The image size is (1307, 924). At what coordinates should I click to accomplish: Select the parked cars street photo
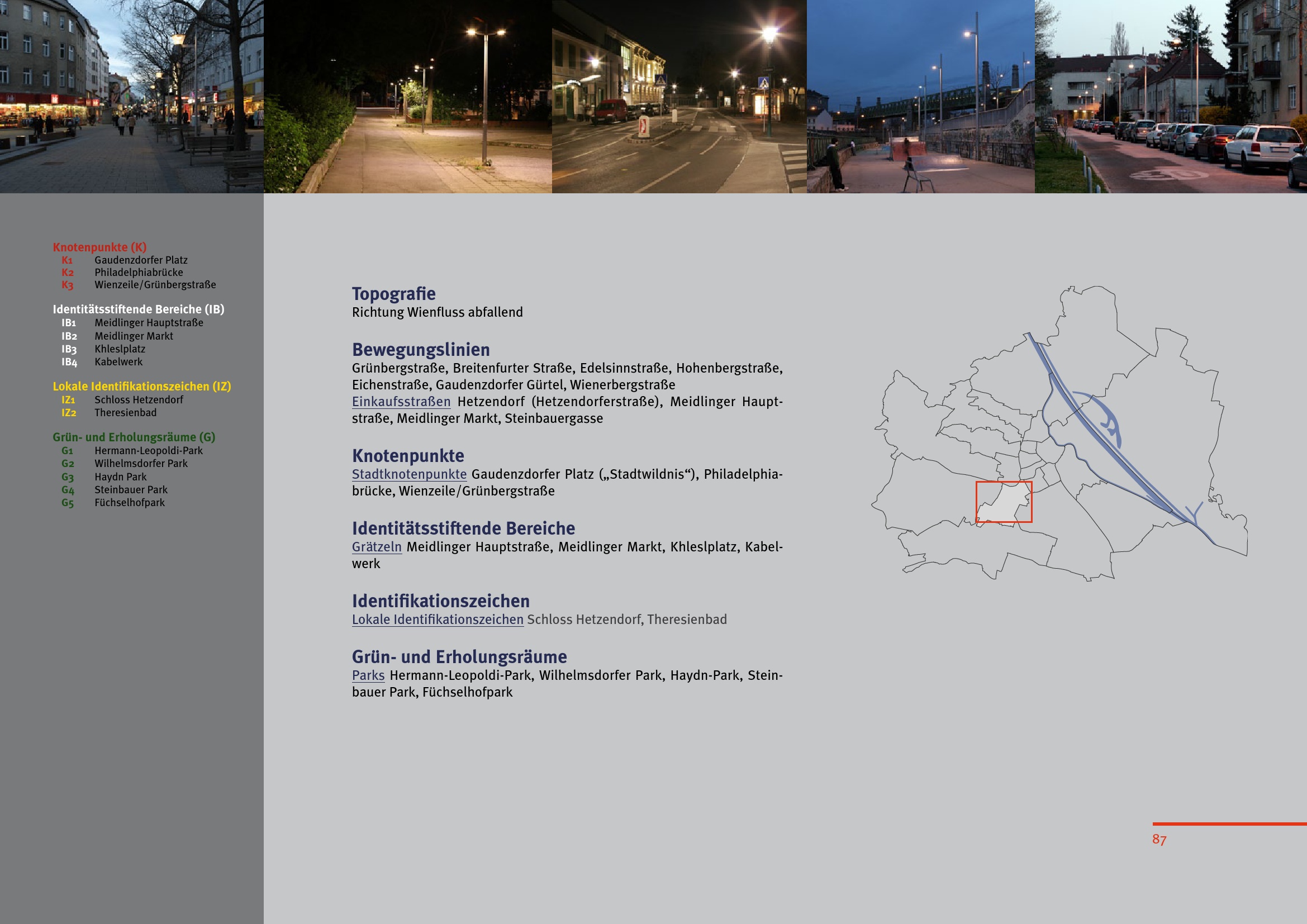[x=1171, y=96]
